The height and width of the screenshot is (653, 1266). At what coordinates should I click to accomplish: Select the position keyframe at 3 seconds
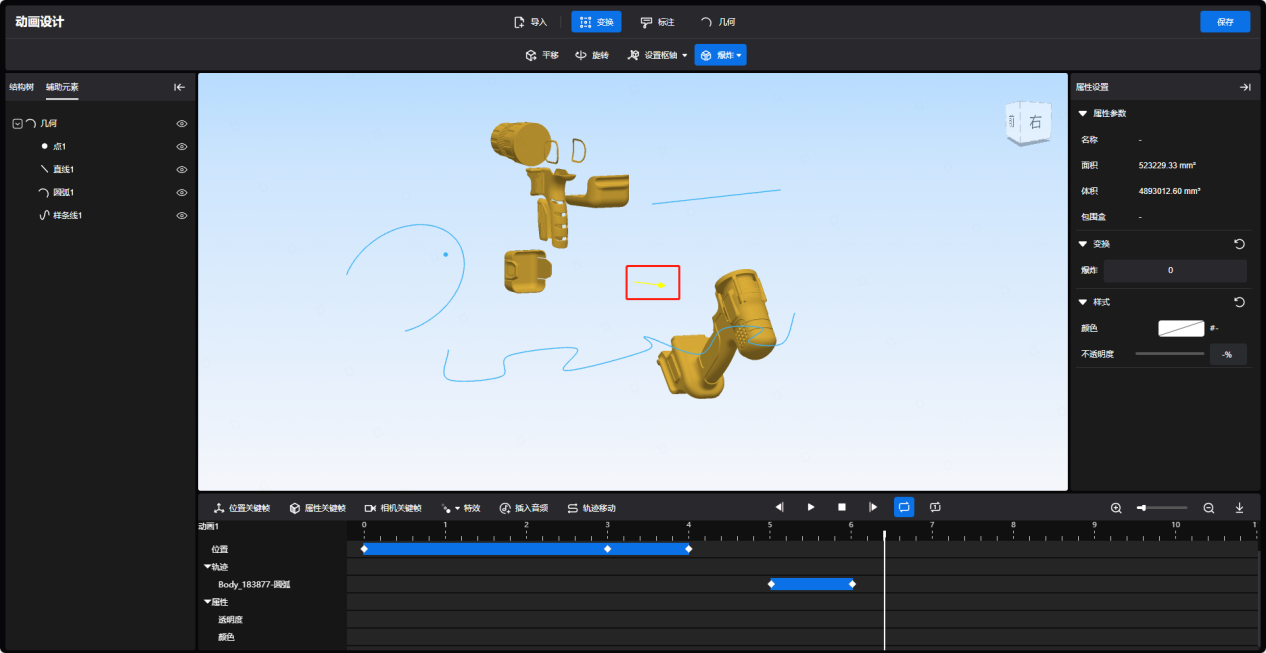[x=607, y=549]
